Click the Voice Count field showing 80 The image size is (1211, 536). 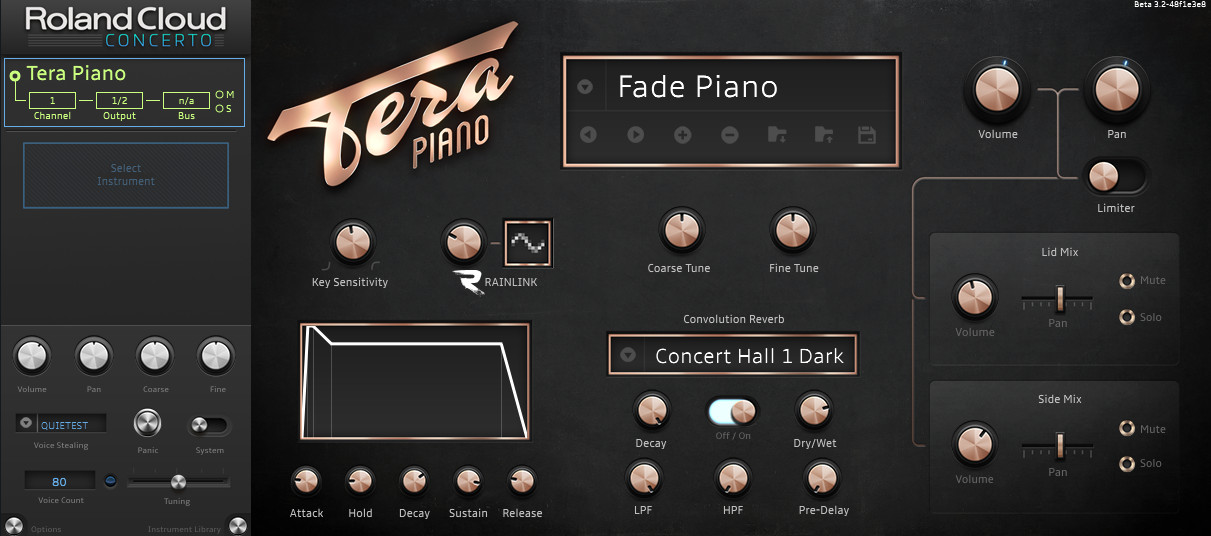coord(60,482)
